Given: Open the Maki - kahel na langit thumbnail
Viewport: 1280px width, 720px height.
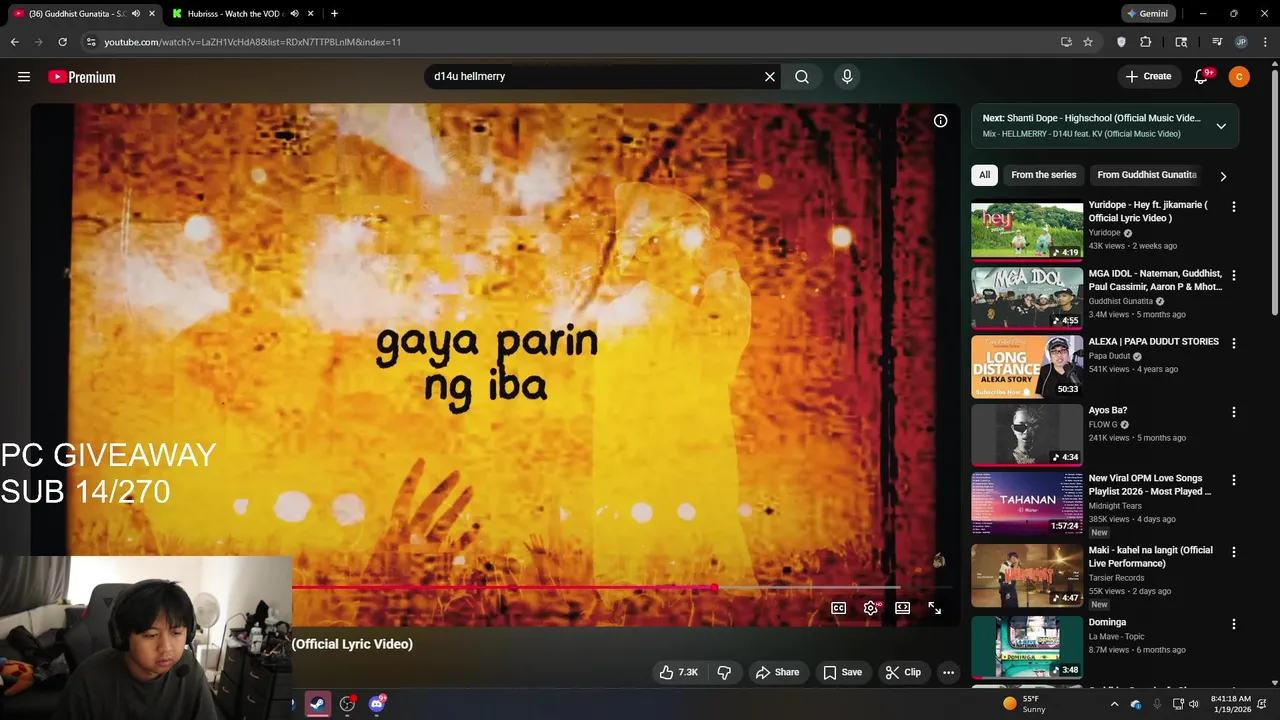Looking at the screenshot, I should click(x=1026, y=575).
